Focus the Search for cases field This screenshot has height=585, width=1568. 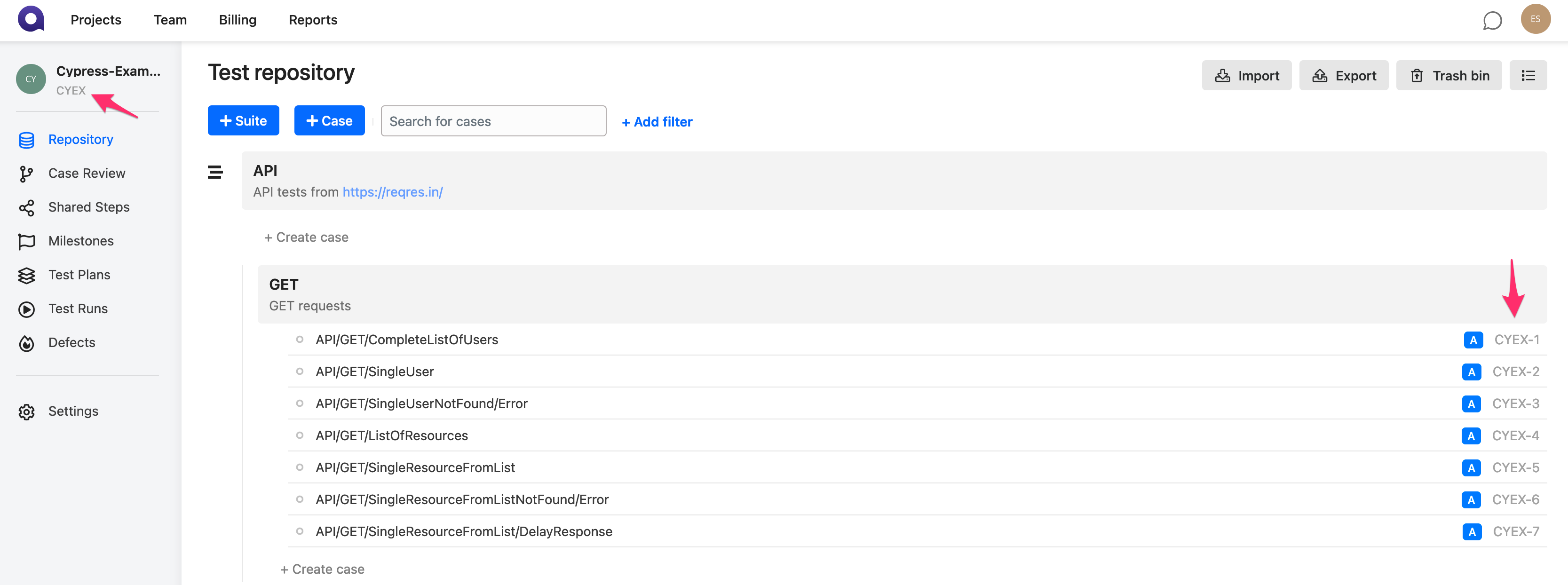click(x=493, y=121)
